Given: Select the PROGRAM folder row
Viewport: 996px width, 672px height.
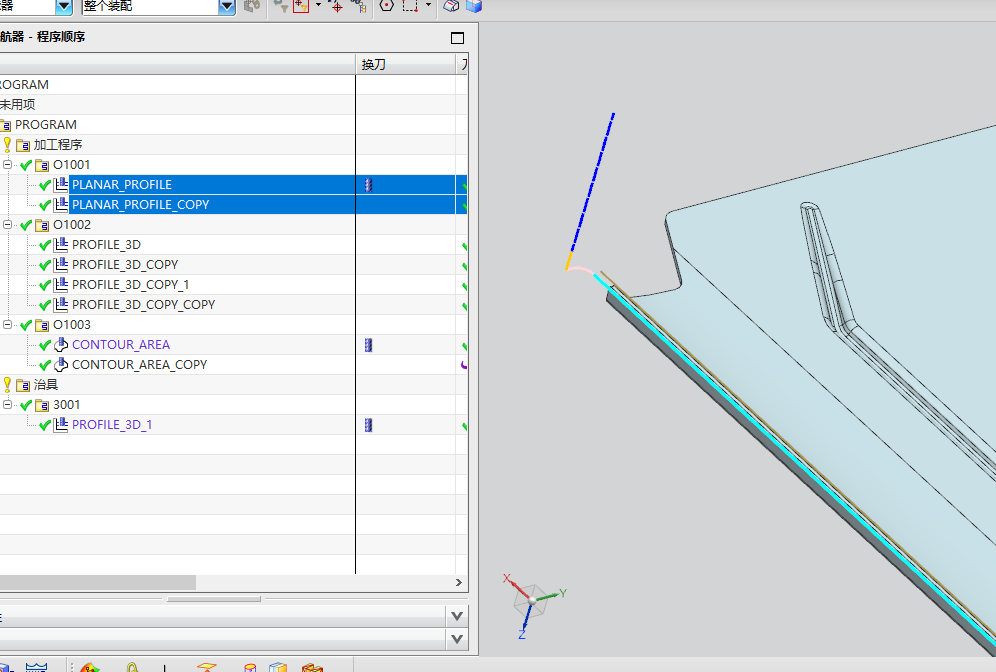Looking at the screenshot, I should pyautogui.click(x=234, y=124).
